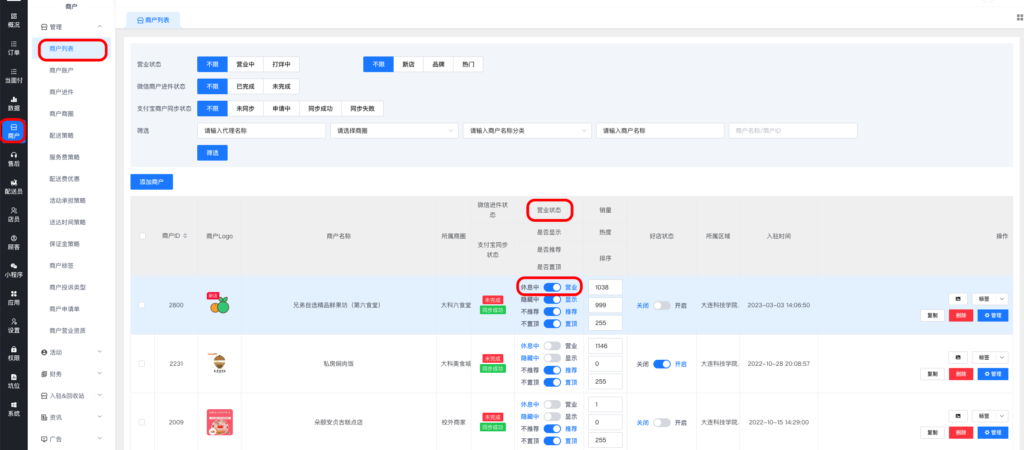The image size is (1024, 450).
Task: Filter business status by 营业中
Action: tap(245, 64)
